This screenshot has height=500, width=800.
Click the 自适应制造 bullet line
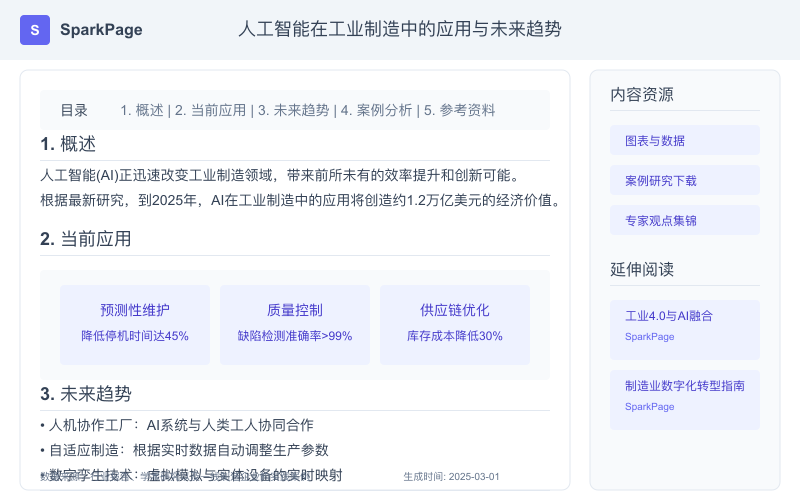[184, 450]
